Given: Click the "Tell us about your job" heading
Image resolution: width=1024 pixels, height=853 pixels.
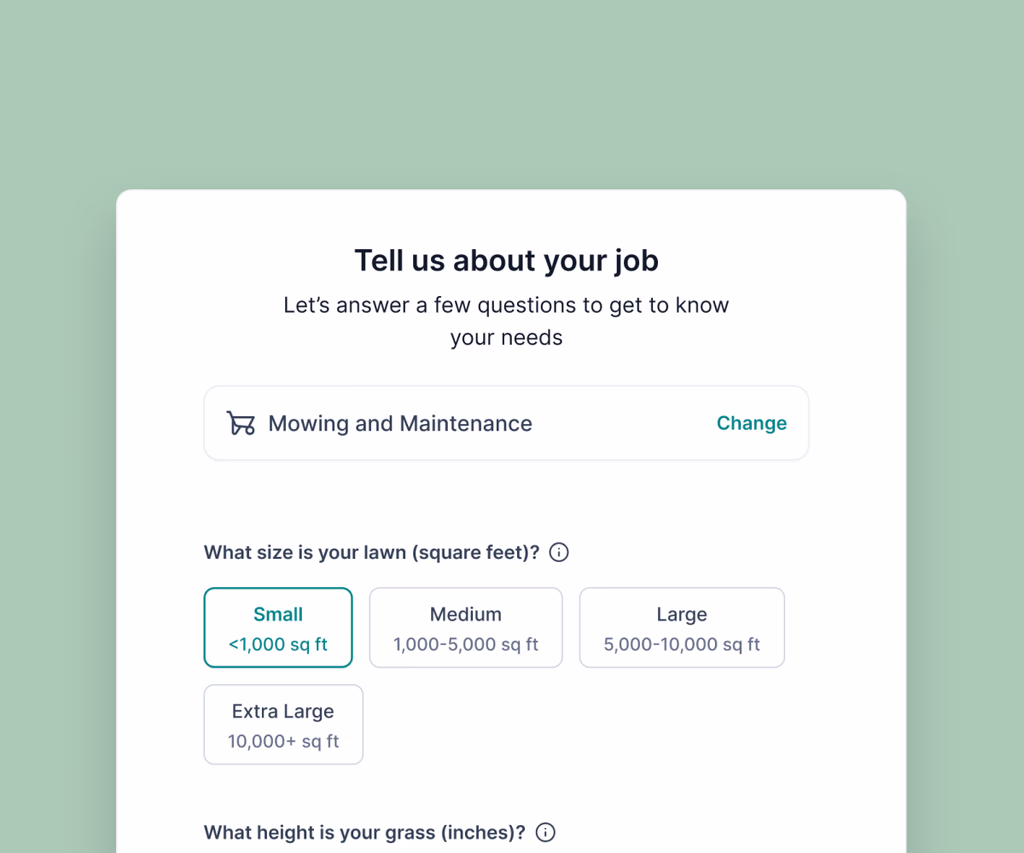Looking at the screenshot, I should click(506, 261).
